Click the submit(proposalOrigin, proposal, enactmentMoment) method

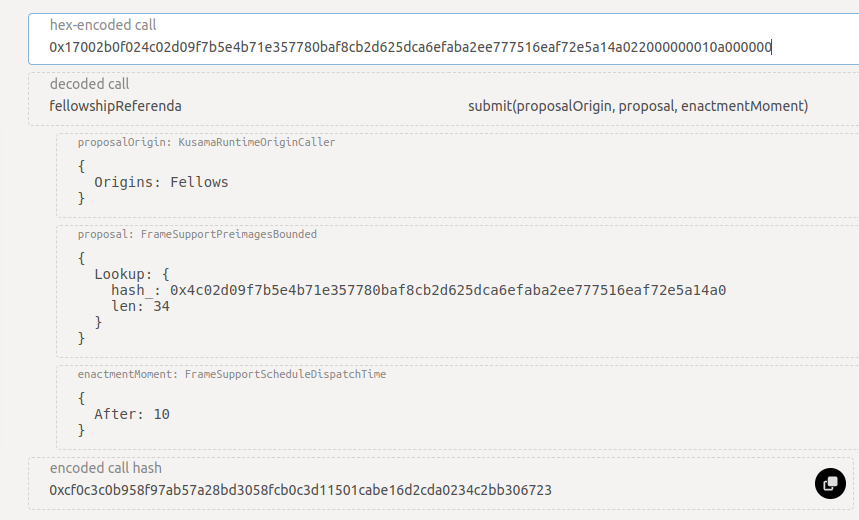(638, 106)
